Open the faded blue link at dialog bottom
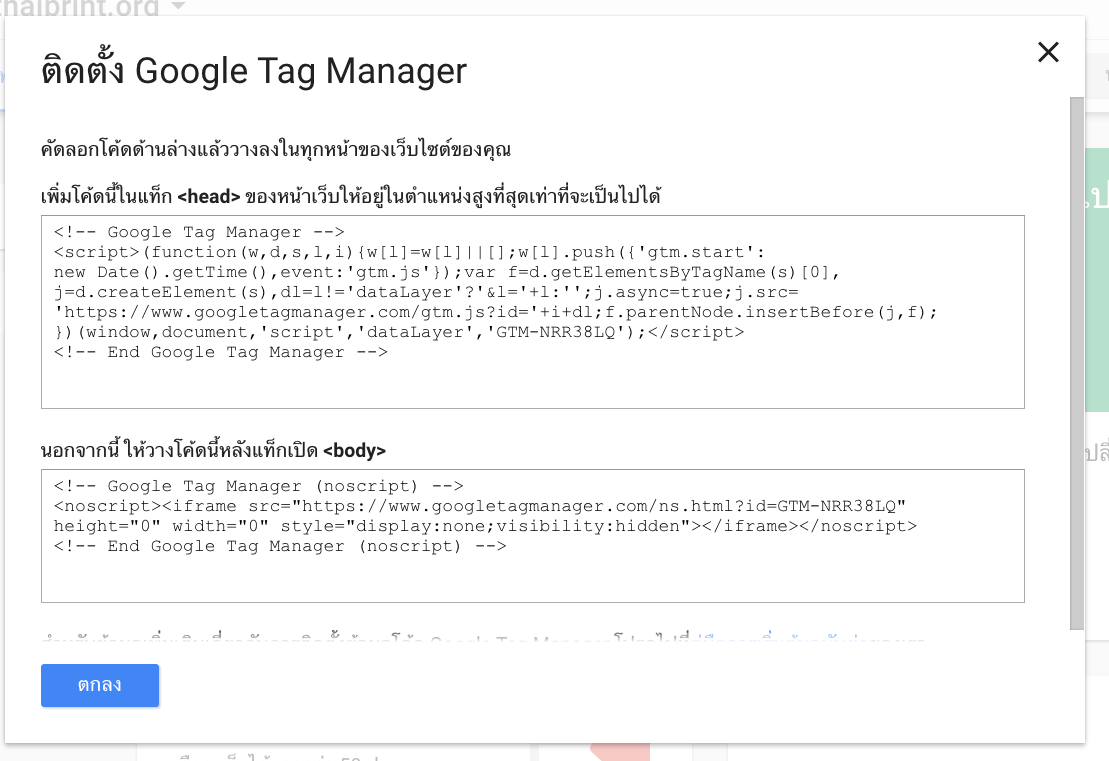The image size is (1109, 761). click(810, 638)
